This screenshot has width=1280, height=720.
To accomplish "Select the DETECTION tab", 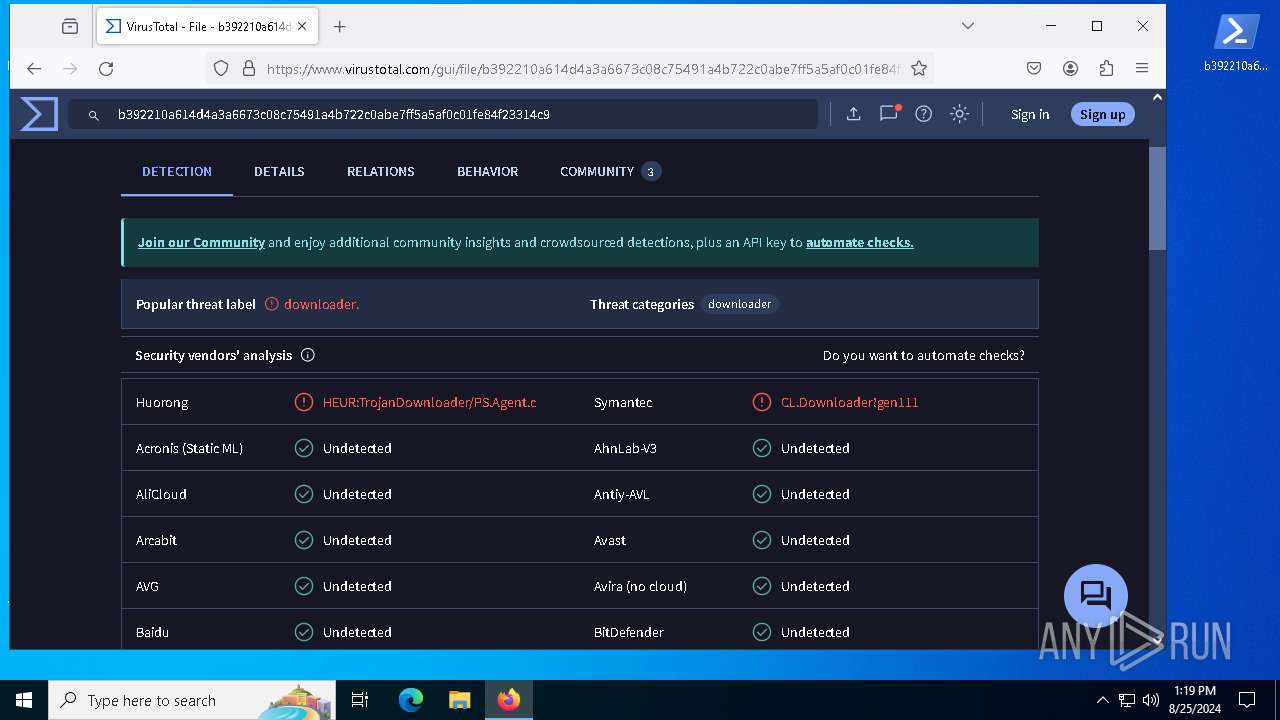I will click(177, 172).
